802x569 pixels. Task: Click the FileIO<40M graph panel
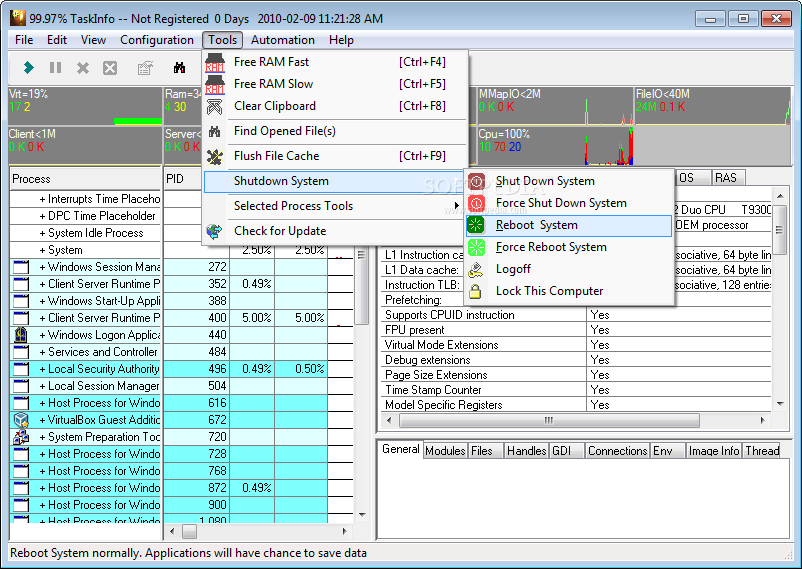click(x=713, y=106)
